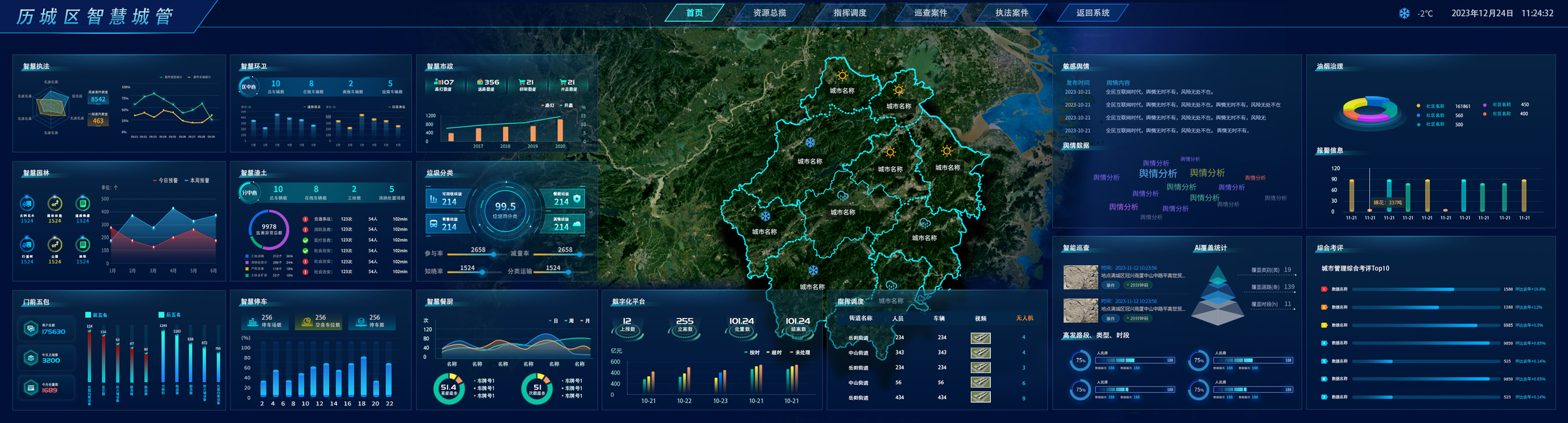Toggle the 未处理 legend in 数字化平台
1568x423 pixels.
[800, 352]
